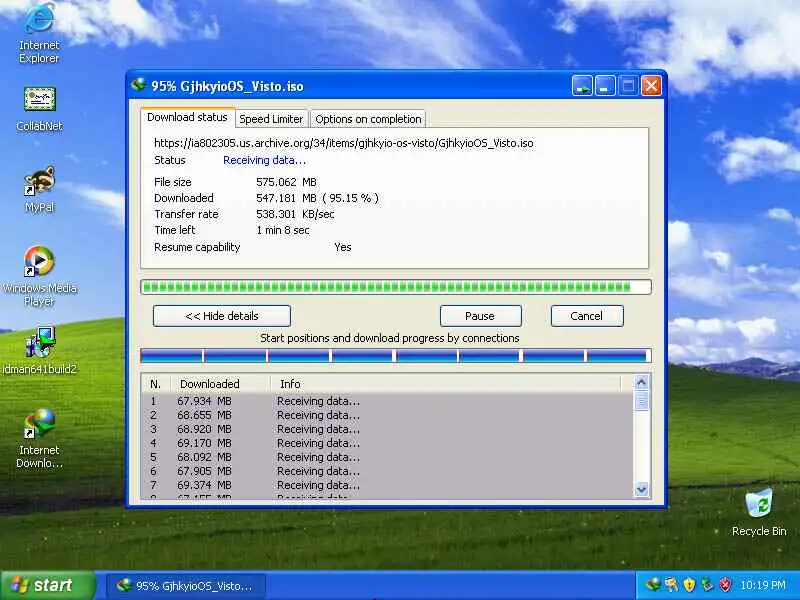
Task: Click the red shield alert tray icon
Action: pyautogui.click(x=725, y=585)
